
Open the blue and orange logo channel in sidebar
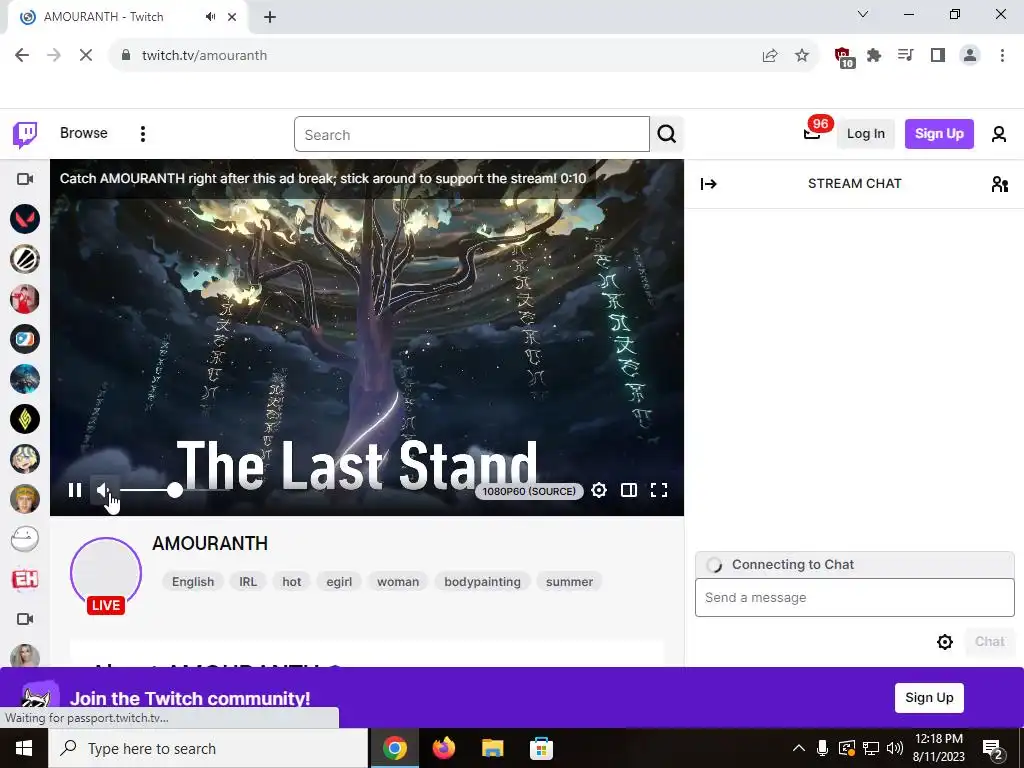tap(25, 339)
